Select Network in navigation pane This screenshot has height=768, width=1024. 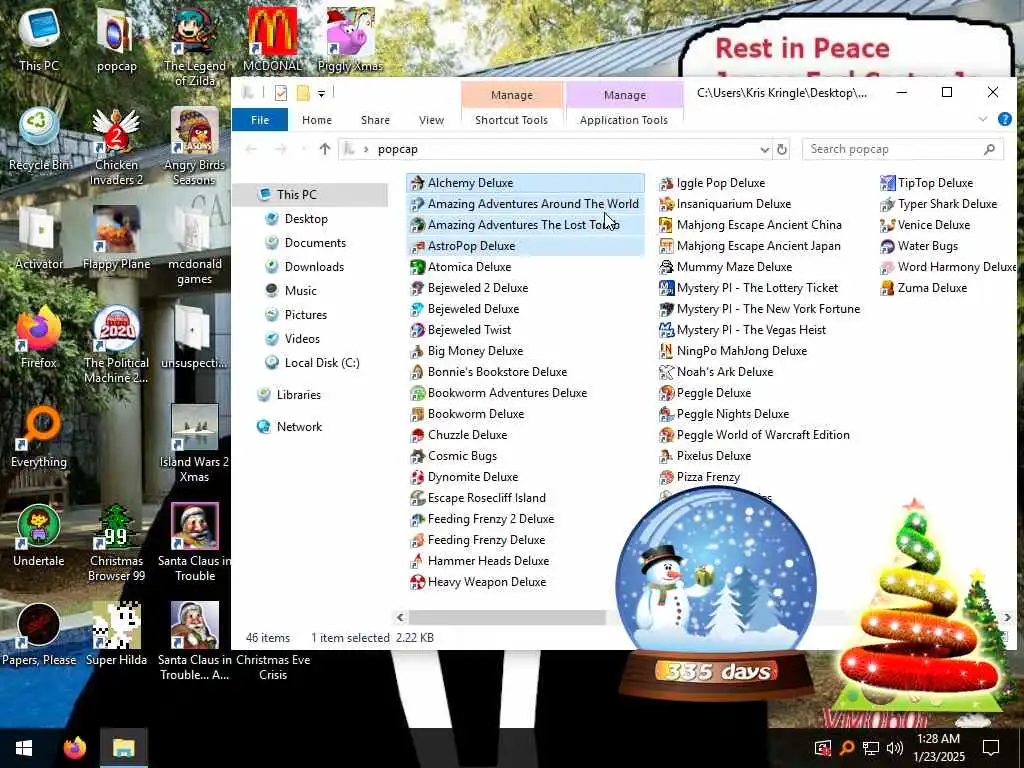coord(298,427)
